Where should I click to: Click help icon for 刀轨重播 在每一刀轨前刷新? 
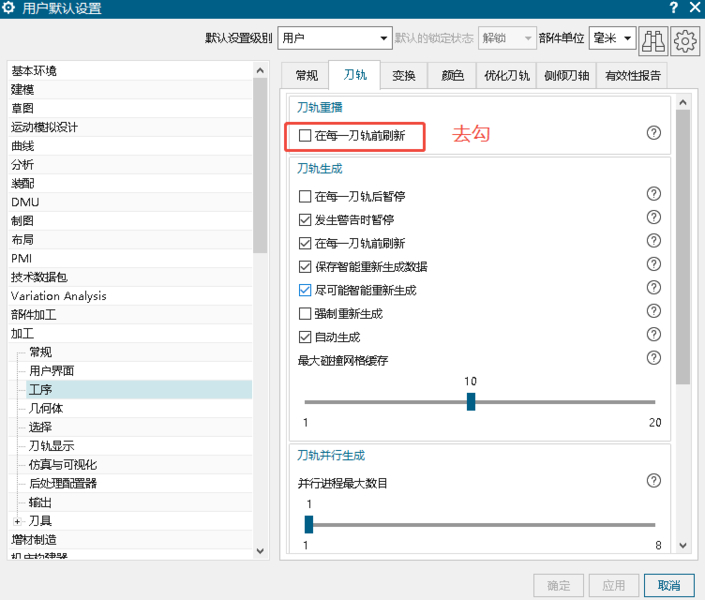pos(653,133)
